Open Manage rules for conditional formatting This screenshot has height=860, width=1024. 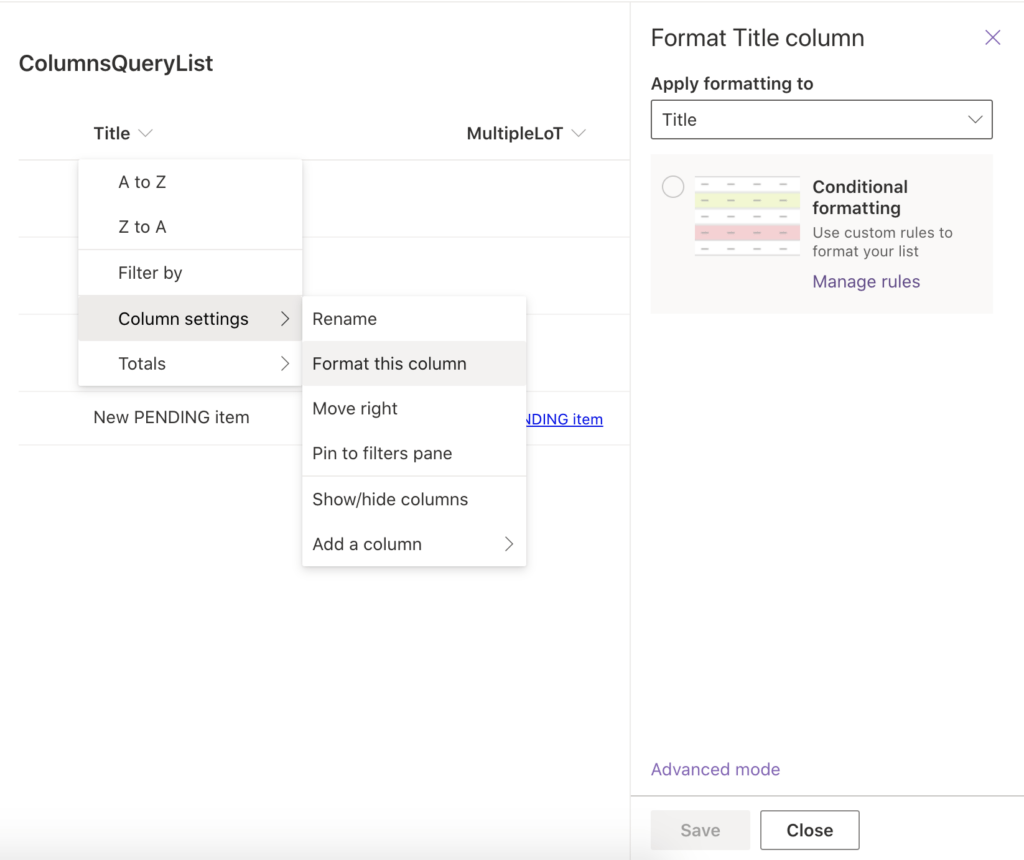[x=865, y=281]
